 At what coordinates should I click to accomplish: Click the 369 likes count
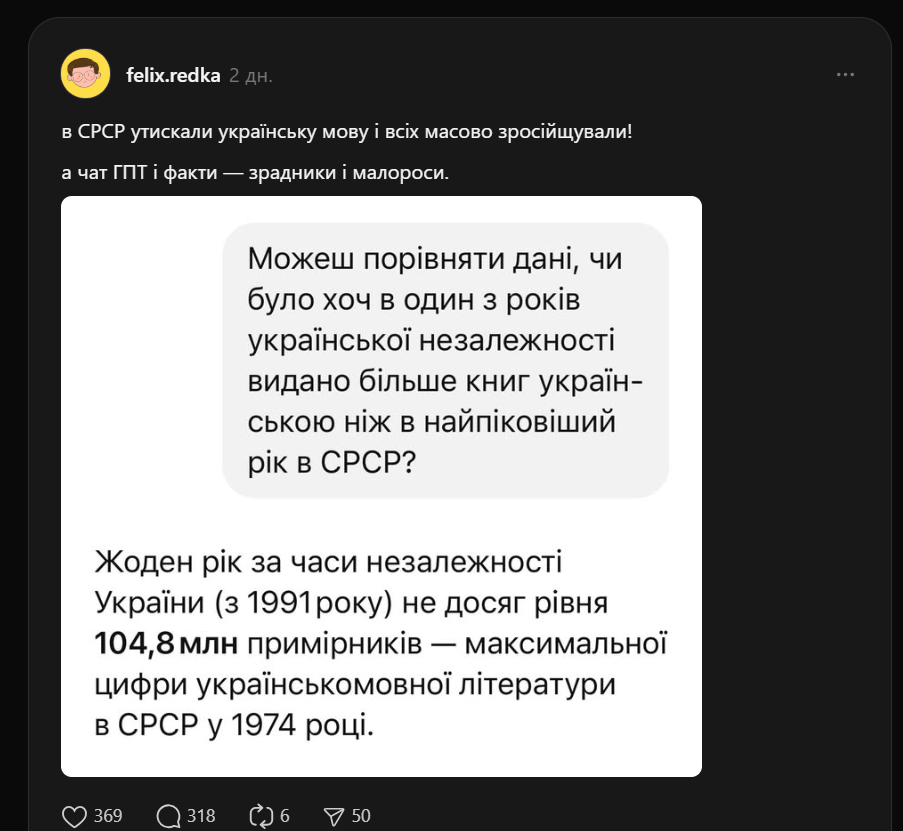pyautogui.click(x=107, y=816)
